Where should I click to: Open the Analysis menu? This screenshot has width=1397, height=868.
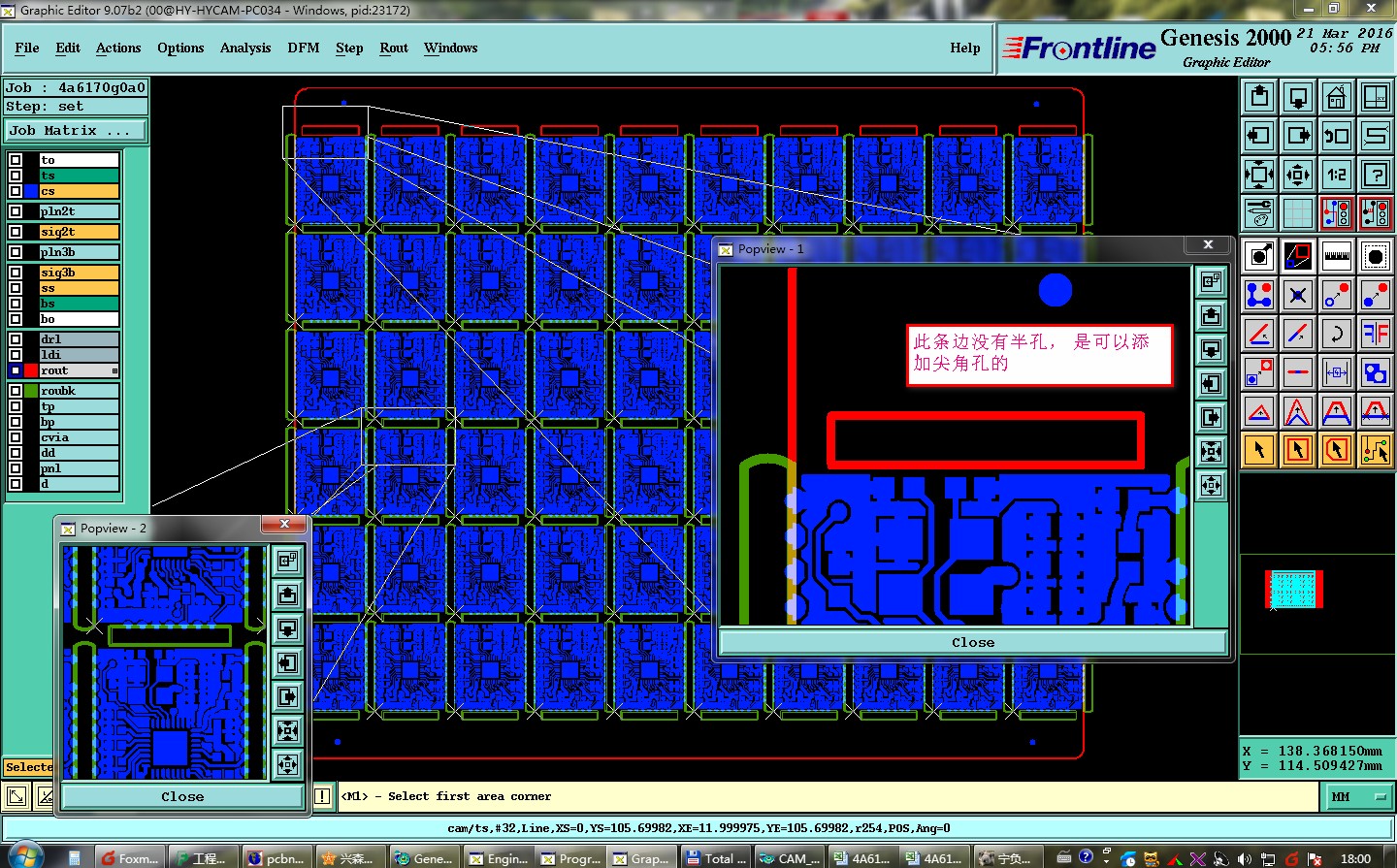coord(245,48)
